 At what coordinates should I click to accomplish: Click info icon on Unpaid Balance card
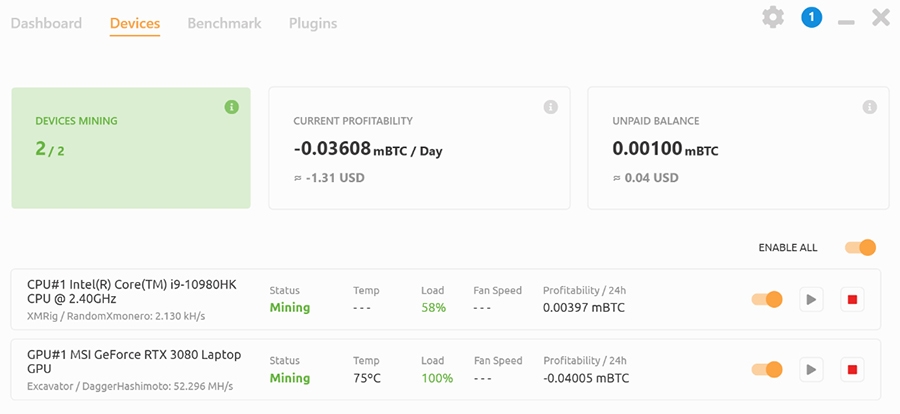click(870, 107)
